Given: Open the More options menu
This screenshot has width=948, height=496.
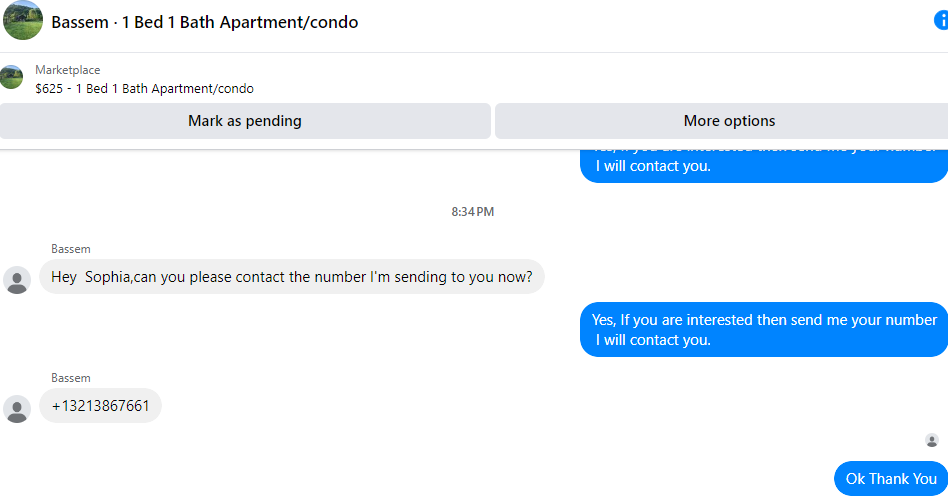Looking at the screenshot, I should (729, 121).
